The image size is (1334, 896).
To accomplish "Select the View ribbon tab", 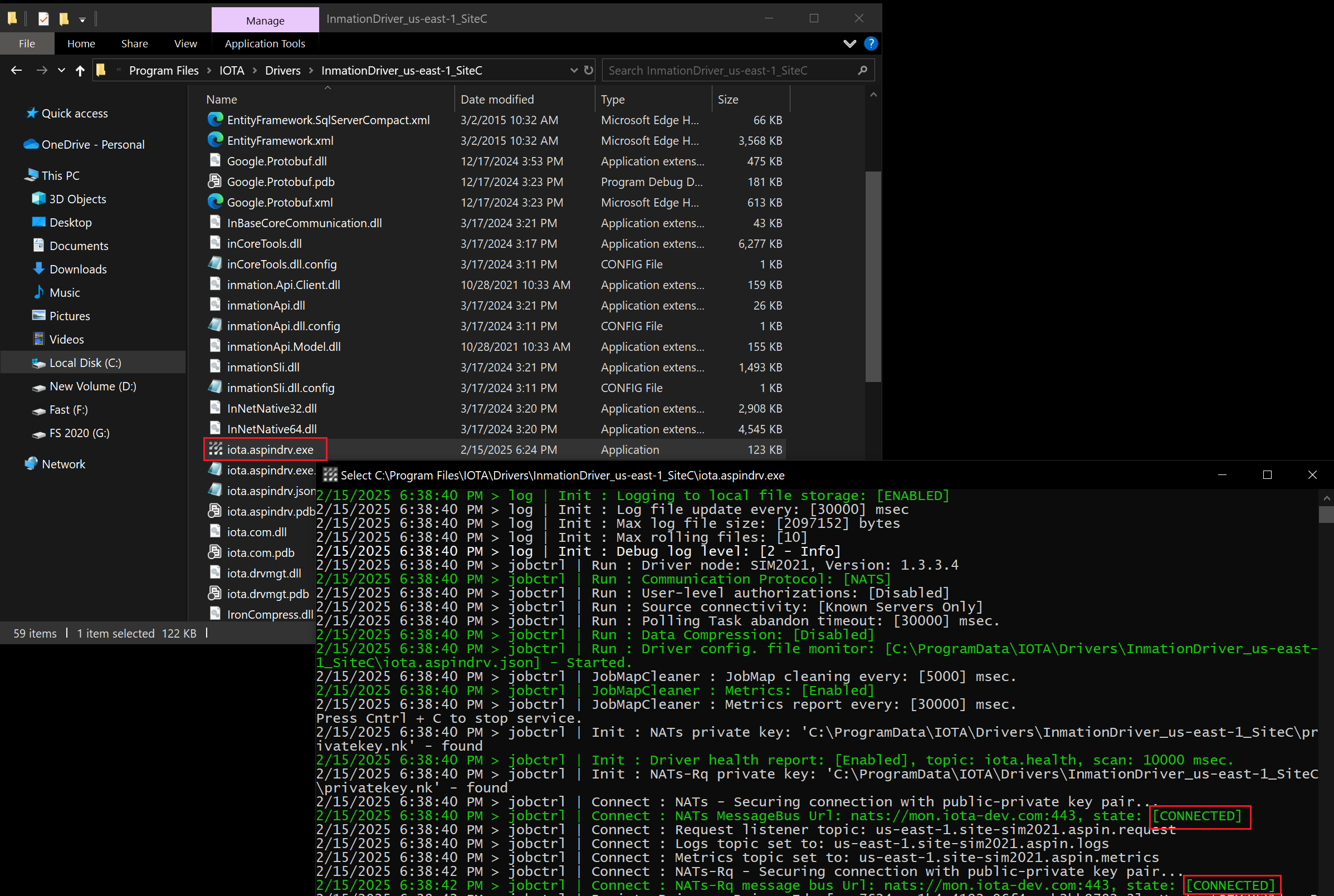I will [x=185, y=43].
